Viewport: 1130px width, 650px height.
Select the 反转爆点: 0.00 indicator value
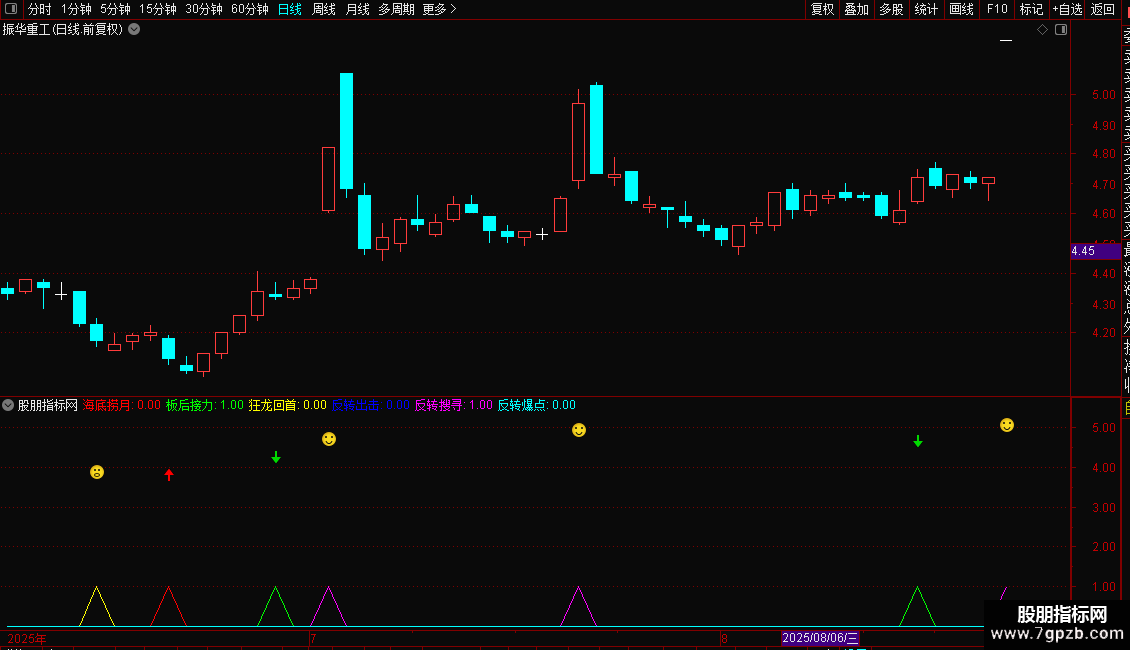click(537, 405)
